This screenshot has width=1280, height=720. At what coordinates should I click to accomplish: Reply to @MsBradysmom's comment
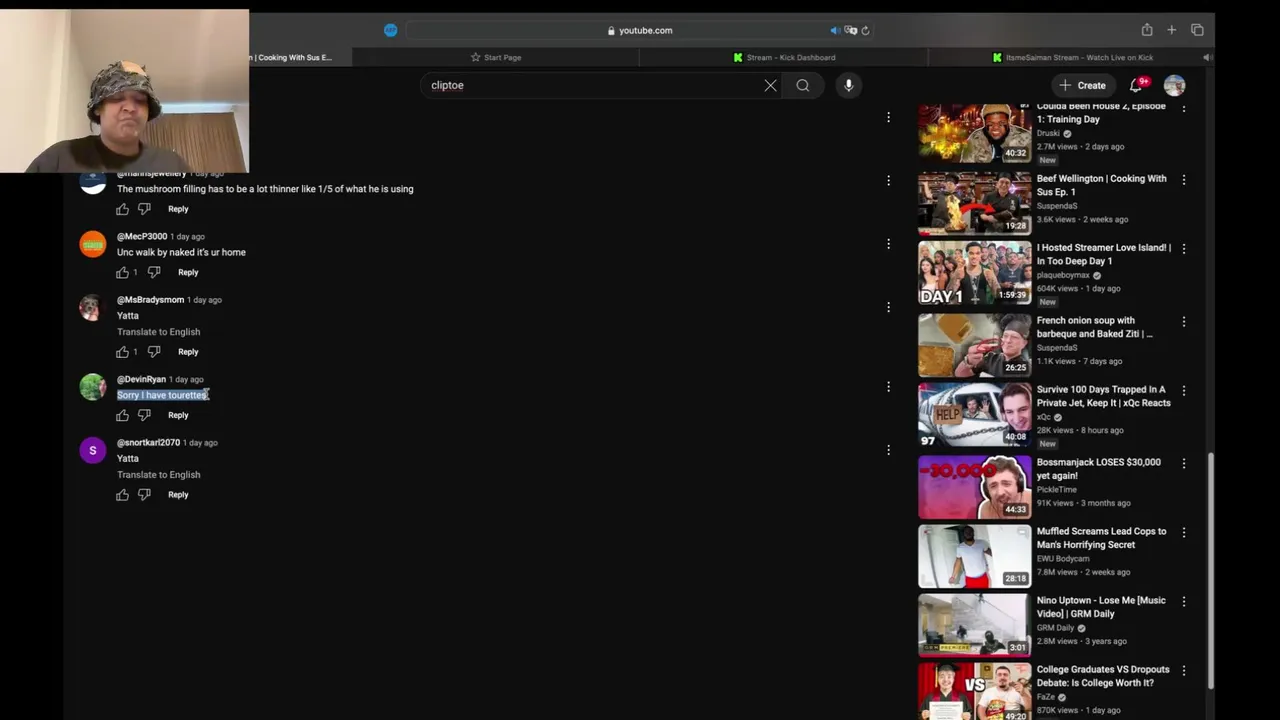pos(188,352)
